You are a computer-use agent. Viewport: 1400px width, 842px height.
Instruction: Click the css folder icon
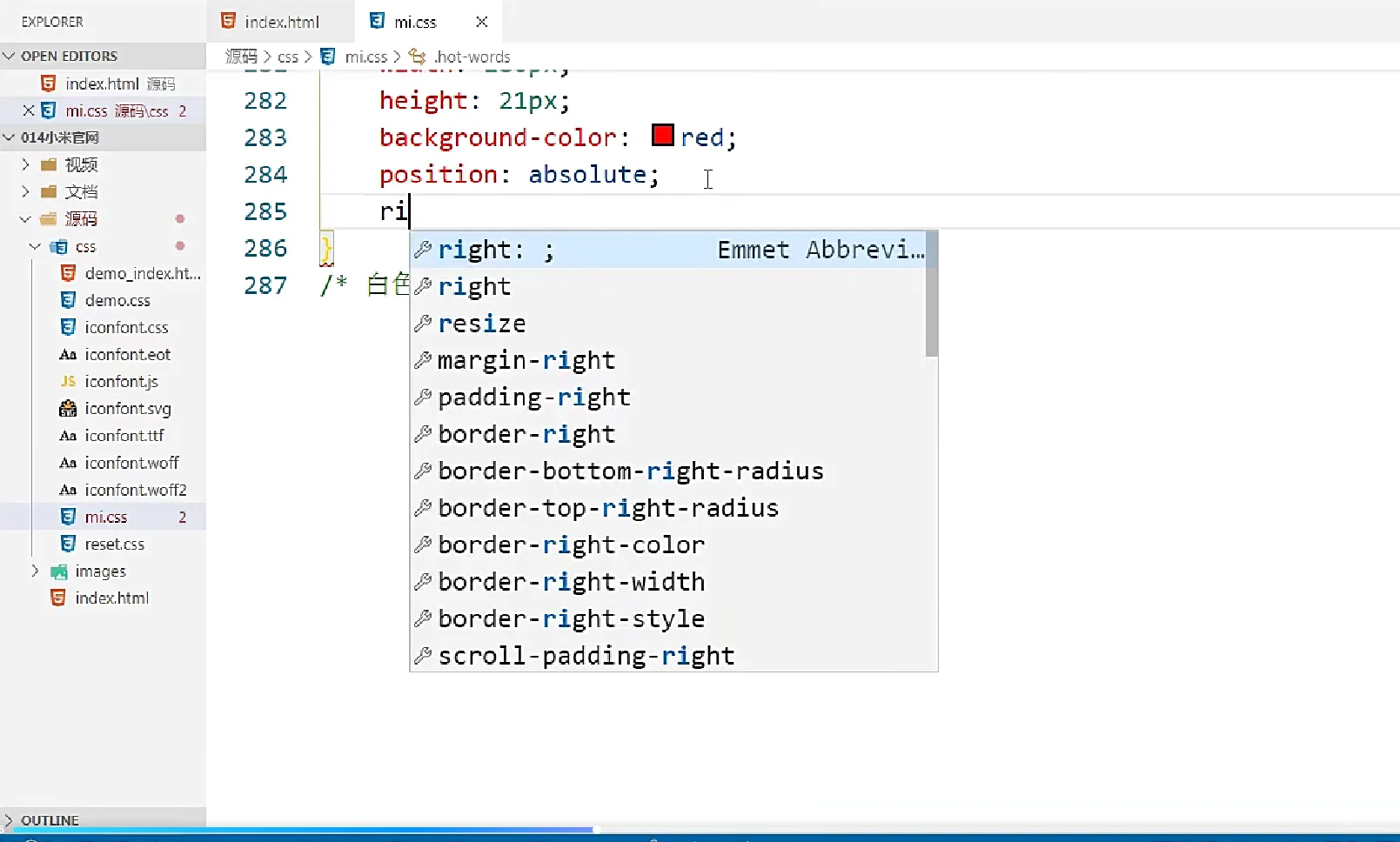[58, 246]
